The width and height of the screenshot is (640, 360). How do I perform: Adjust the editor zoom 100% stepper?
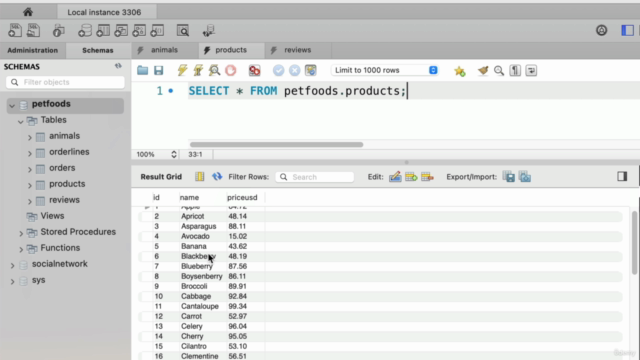(x=174, y=154)
